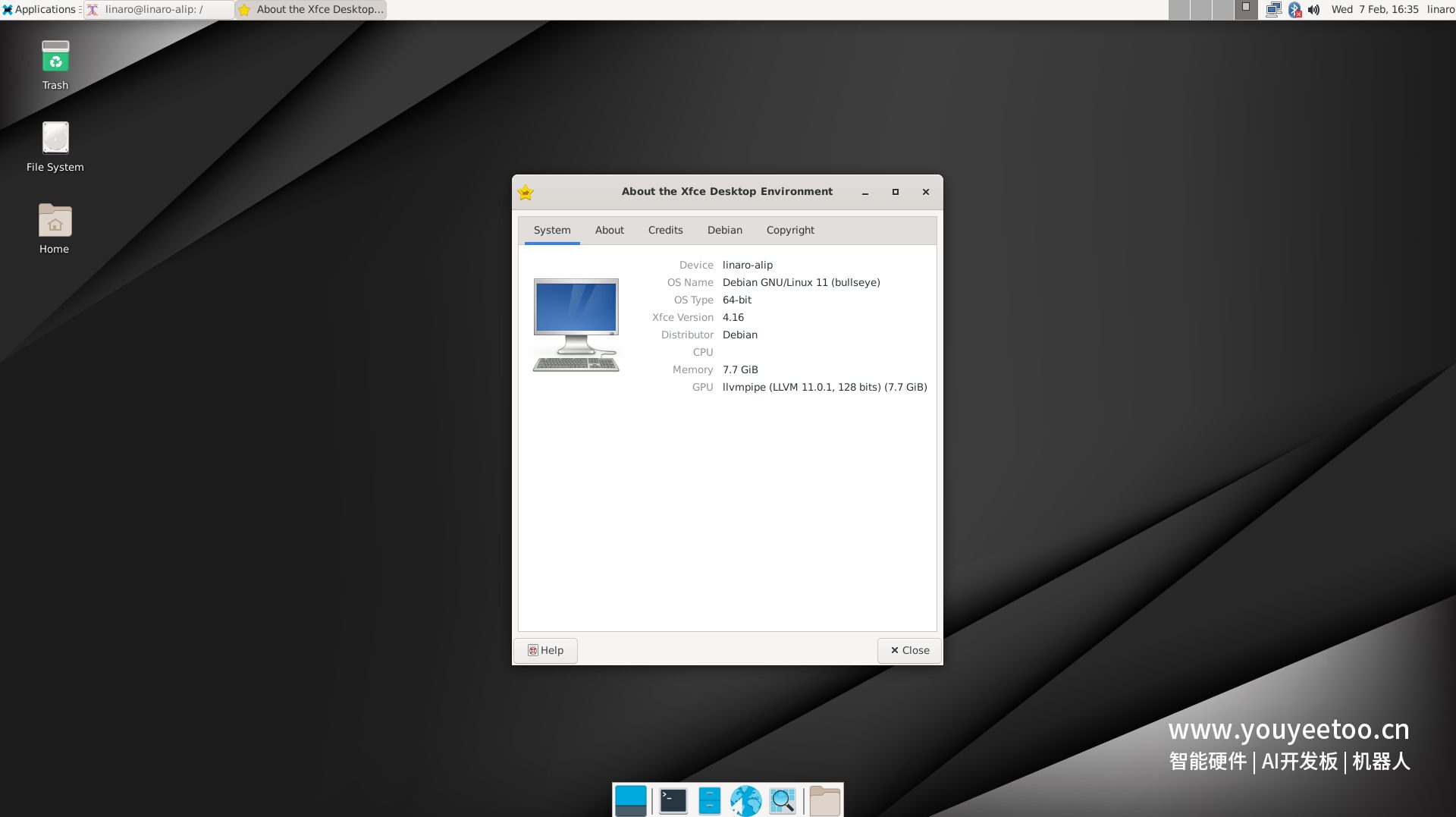The height and width of the screenshot is (817, 1456).
Task: Select the Debian tab
Action: 724,230
